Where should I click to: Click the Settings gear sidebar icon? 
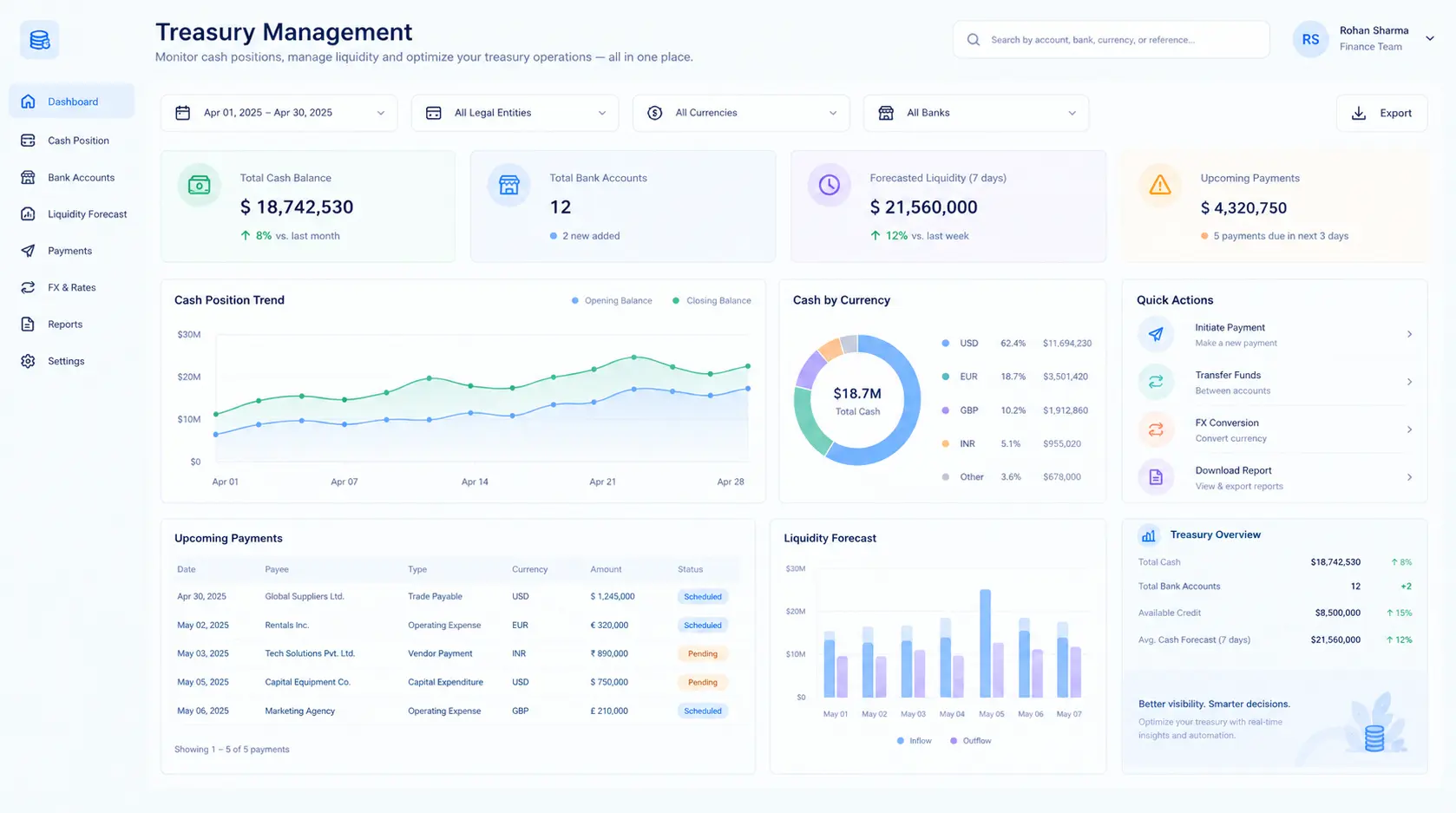point(28,361)
